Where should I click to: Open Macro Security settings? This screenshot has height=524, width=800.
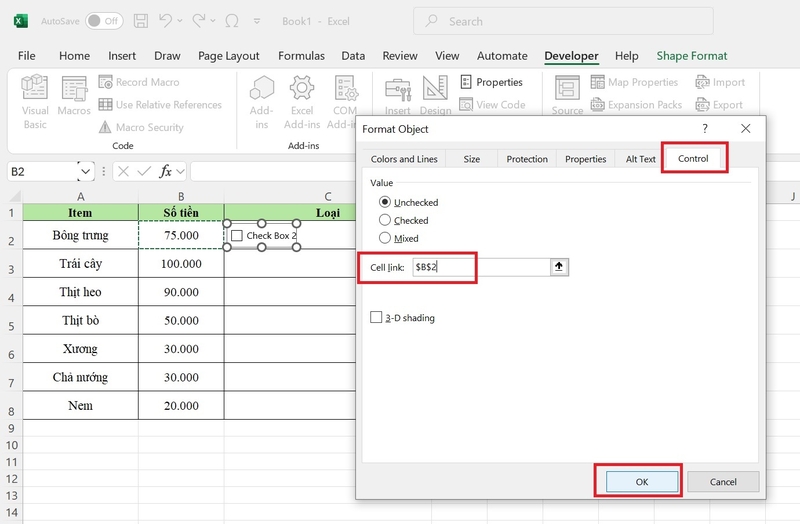(141, 127)
